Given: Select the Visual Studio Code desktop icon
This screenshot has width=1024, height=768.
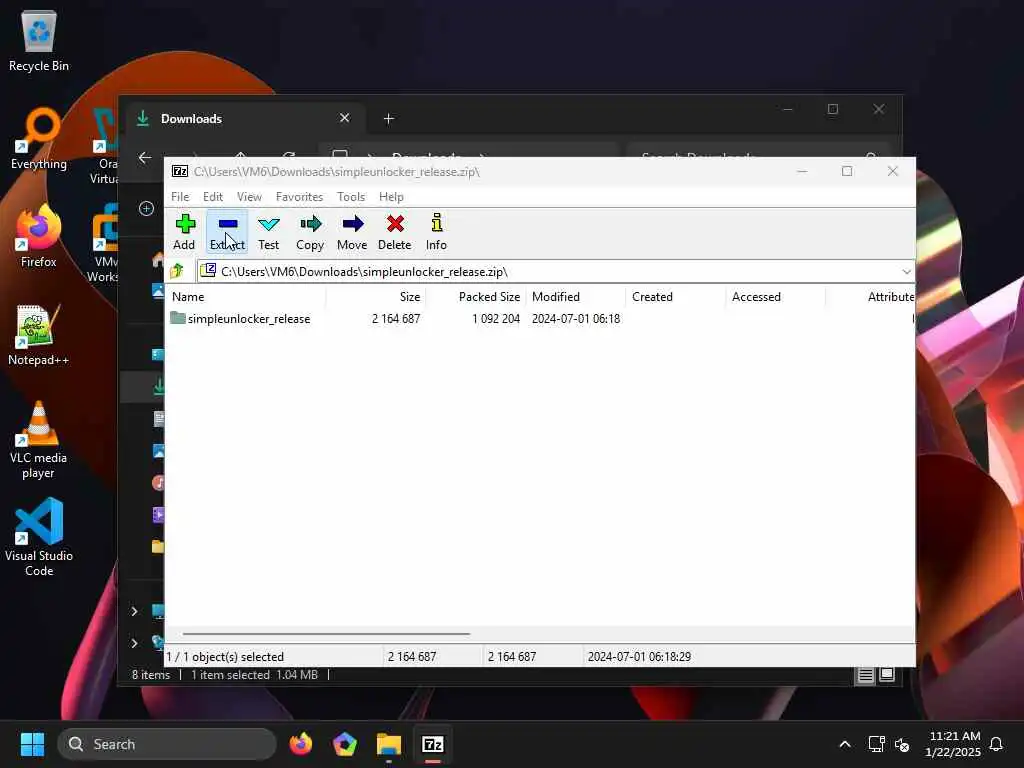Looking at the screenshot, I should [39, 537].
